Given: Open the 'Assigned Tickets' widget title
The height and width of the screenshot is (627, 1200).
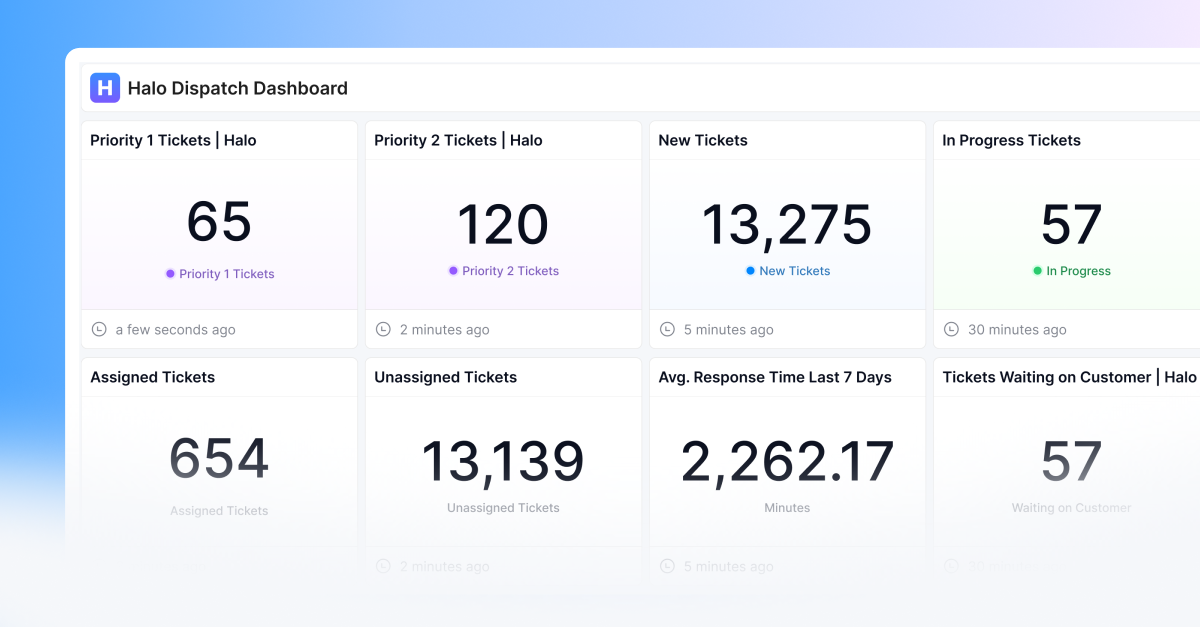Looking at the screenshot, I should [x=153, y=377].
